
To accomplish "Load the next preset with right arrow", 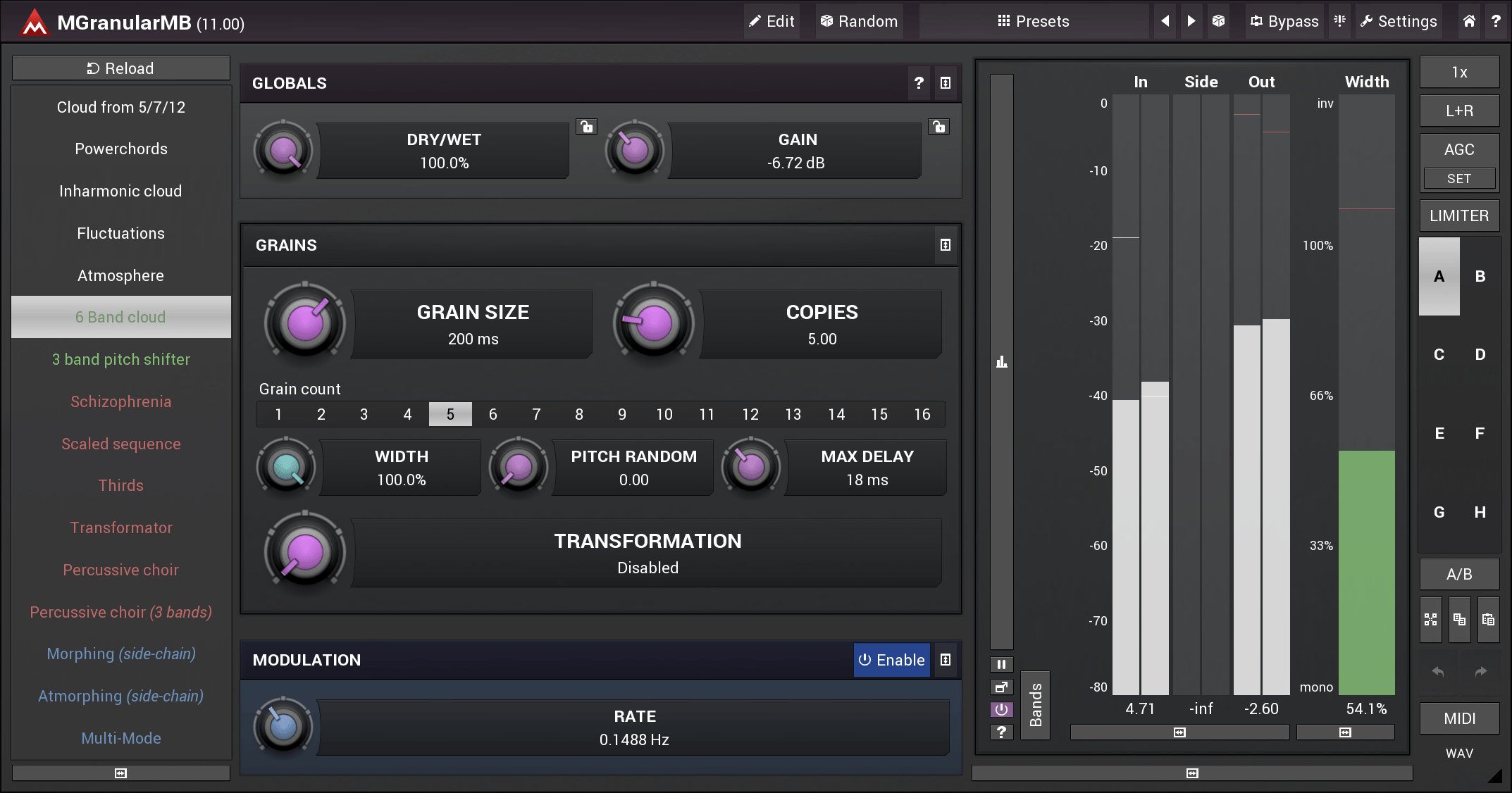I will [x=1191, y=21].
